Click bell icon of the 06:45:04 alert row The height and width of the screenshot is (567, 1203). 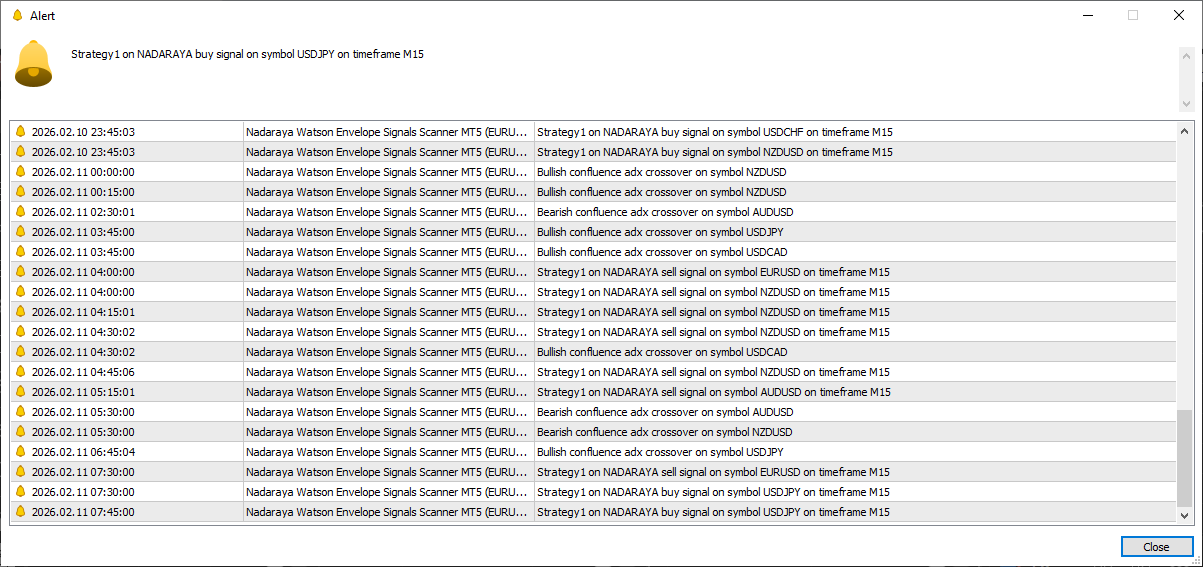coord(19,452)
